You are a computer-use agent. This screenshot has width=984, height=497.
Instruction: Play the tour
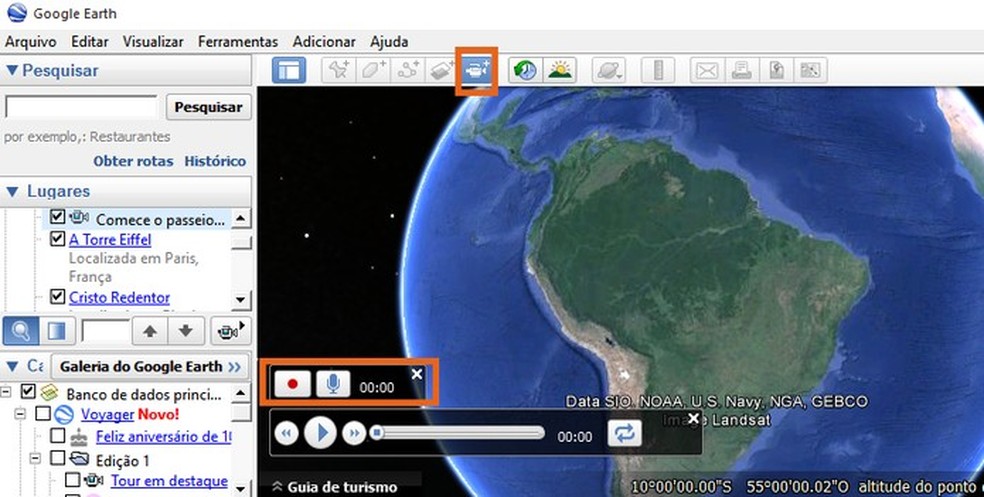(321, 433)
